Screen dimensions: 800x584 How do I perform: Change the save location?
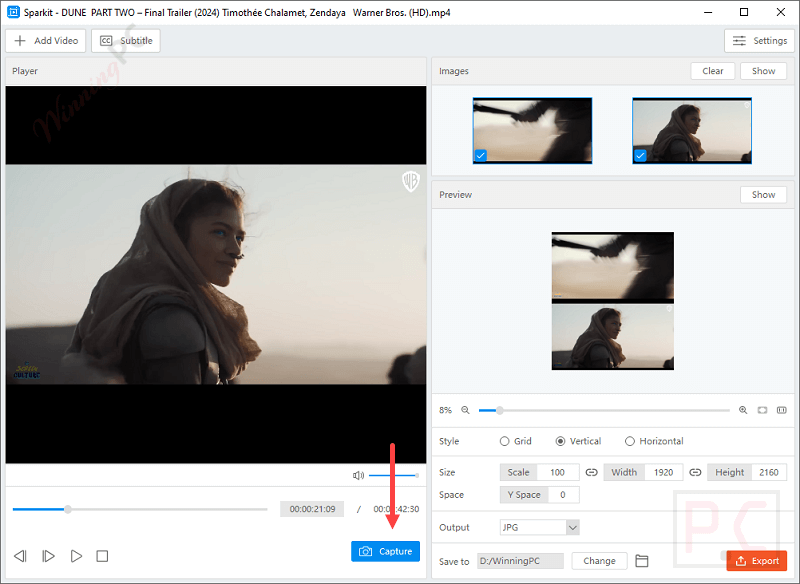pos(599,561)
